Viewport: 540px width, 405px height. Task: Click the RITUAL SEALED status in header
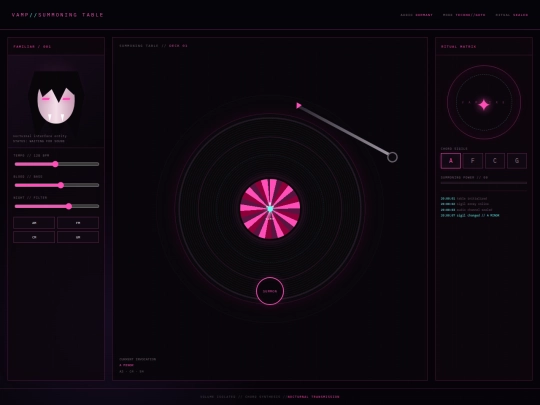pos(512,15)
